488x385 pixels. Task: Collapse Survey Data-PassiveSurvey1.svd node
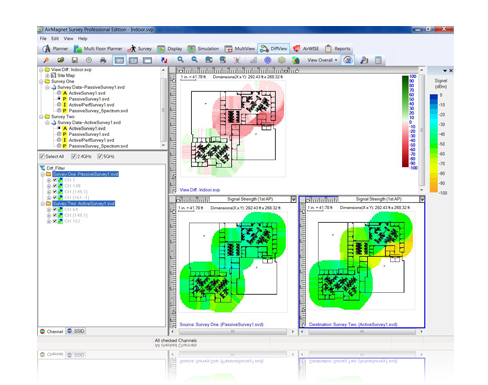pos(47,87)
